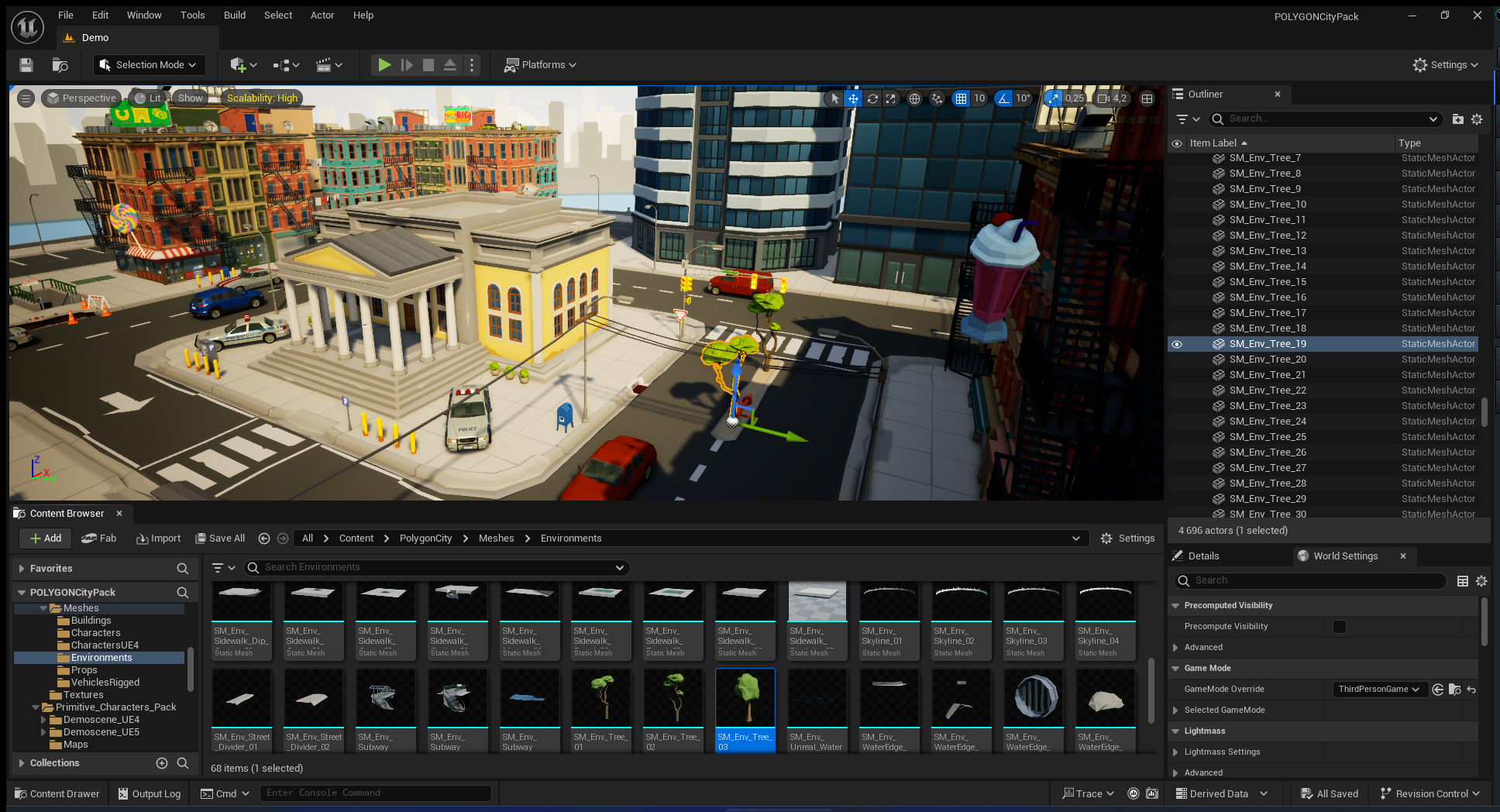Select the rotate gizmo tool
The height and width of the screenshot is (812, 1500).
point(872,98)
